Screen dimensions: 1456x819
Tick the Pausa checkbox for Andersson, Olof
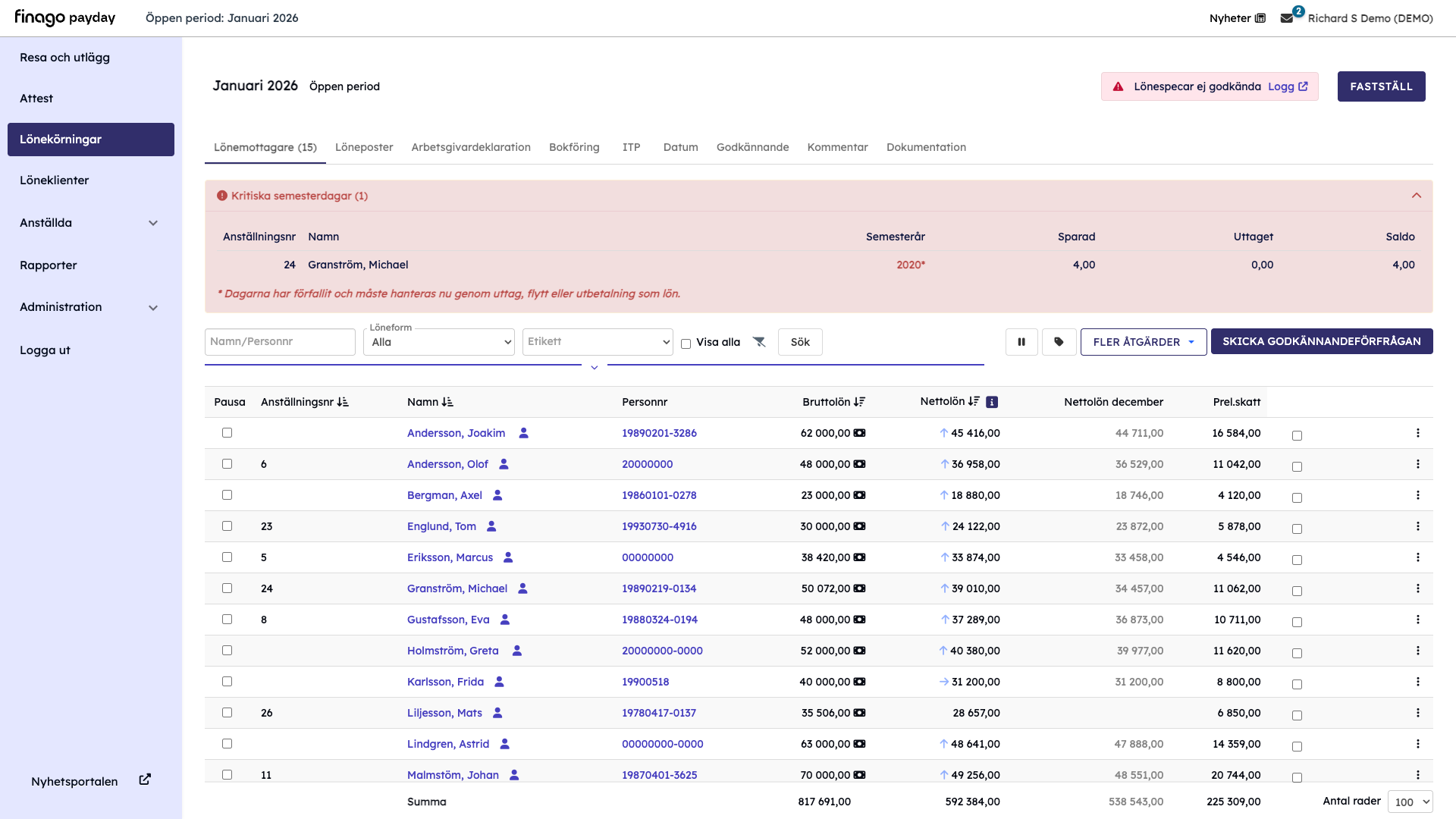[x=227, y=464]
